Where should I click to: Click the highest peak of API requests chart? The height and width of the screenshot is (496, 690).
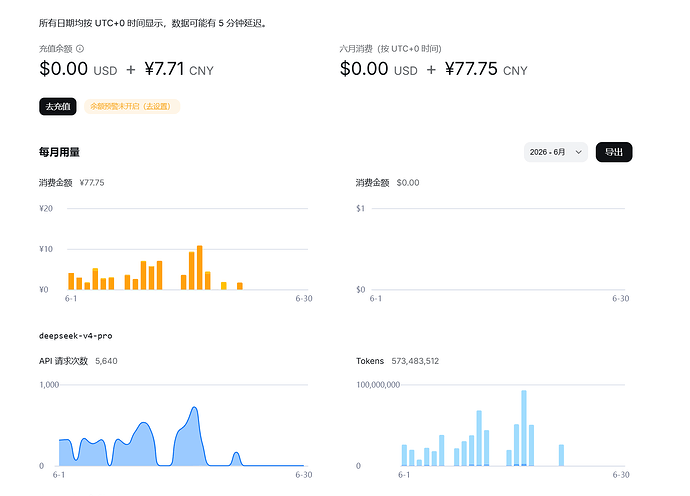pos(195,408)
